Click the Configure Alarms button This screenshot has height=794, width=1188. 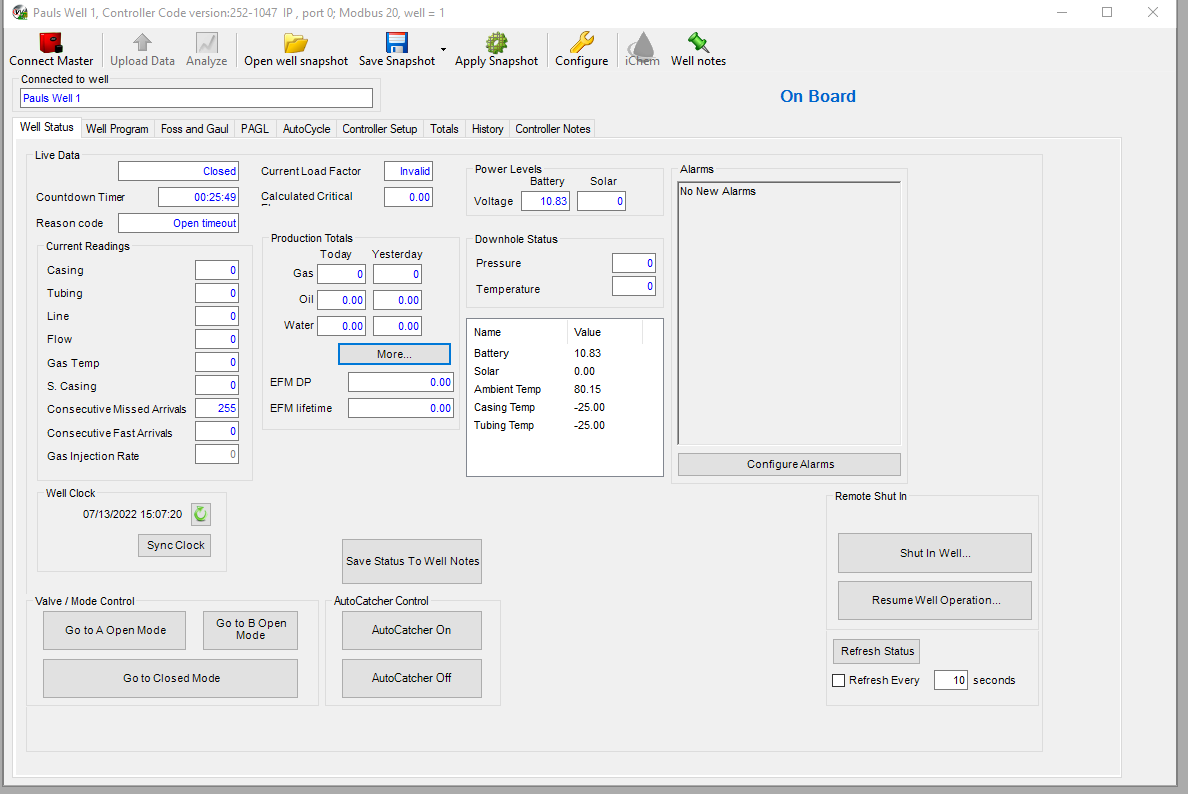click(789, 464)
